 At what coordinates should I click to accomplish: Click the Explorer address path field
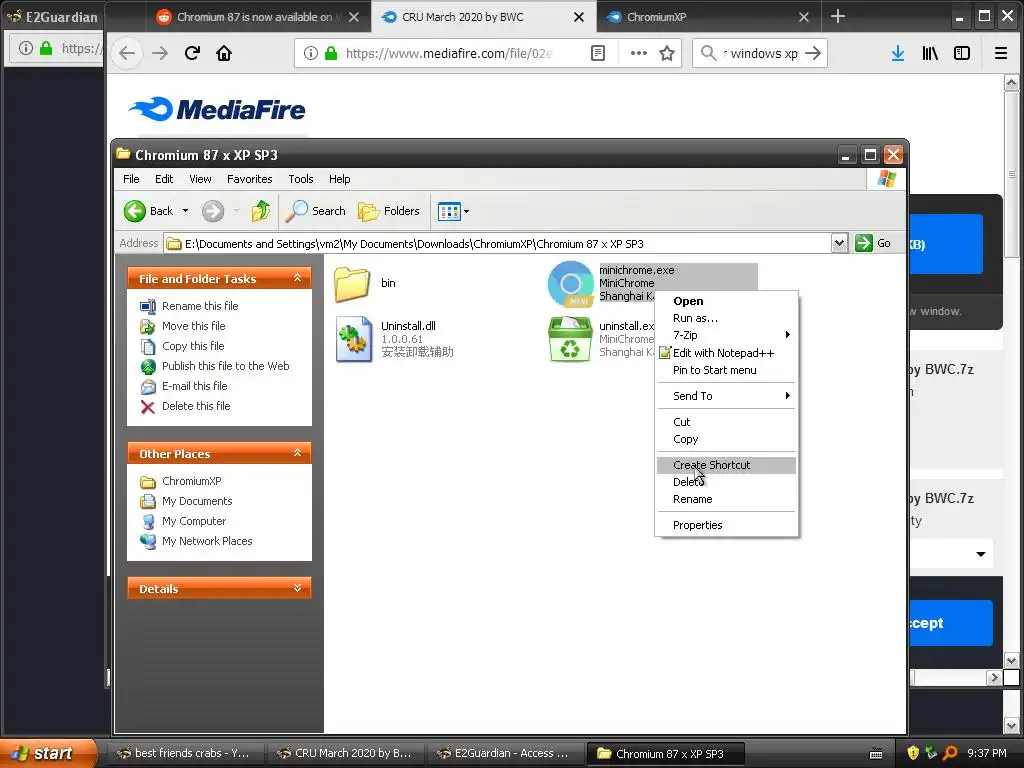coord(498,244)
